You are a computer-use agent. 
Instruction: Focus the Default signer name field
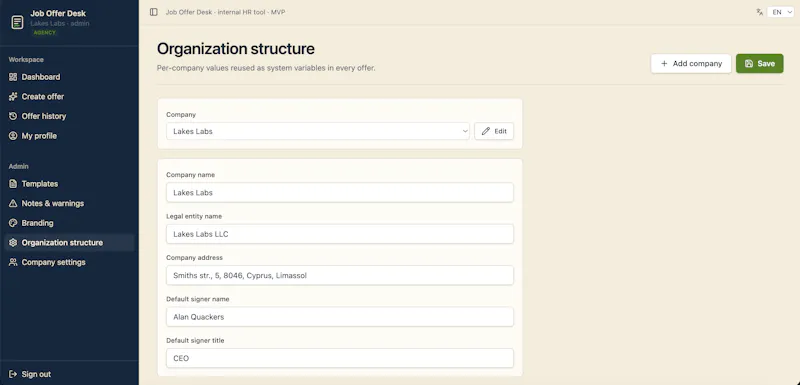340,317
